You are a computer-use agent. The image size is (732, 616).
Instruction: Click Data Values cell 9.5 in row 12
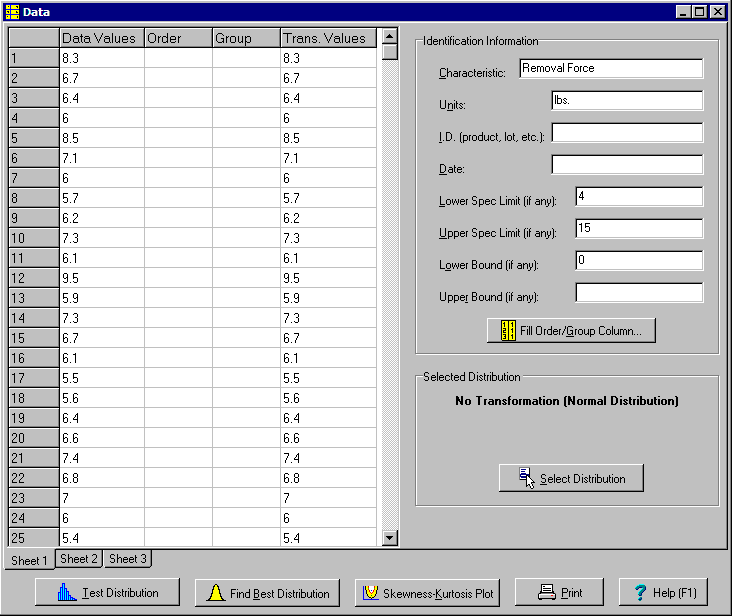pos(102,278)
